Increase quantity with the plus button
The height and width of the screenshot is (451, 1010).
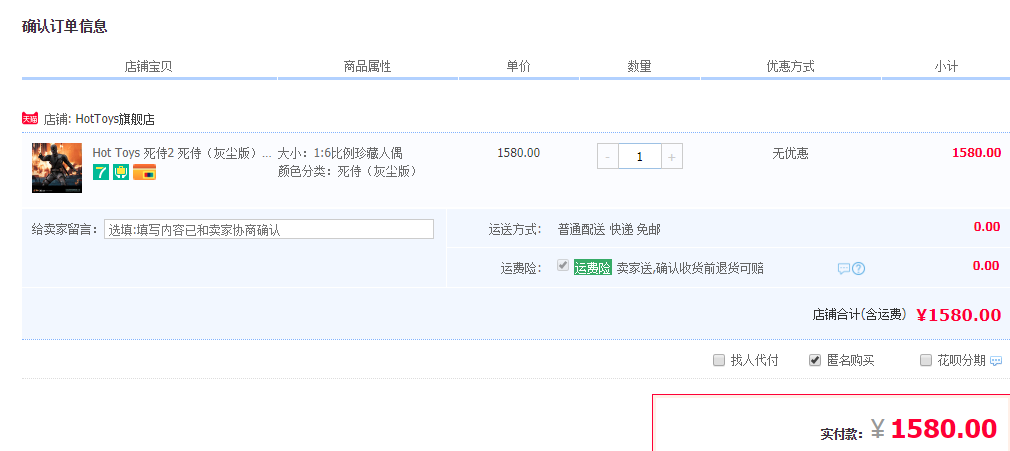[x=672, y=157]
